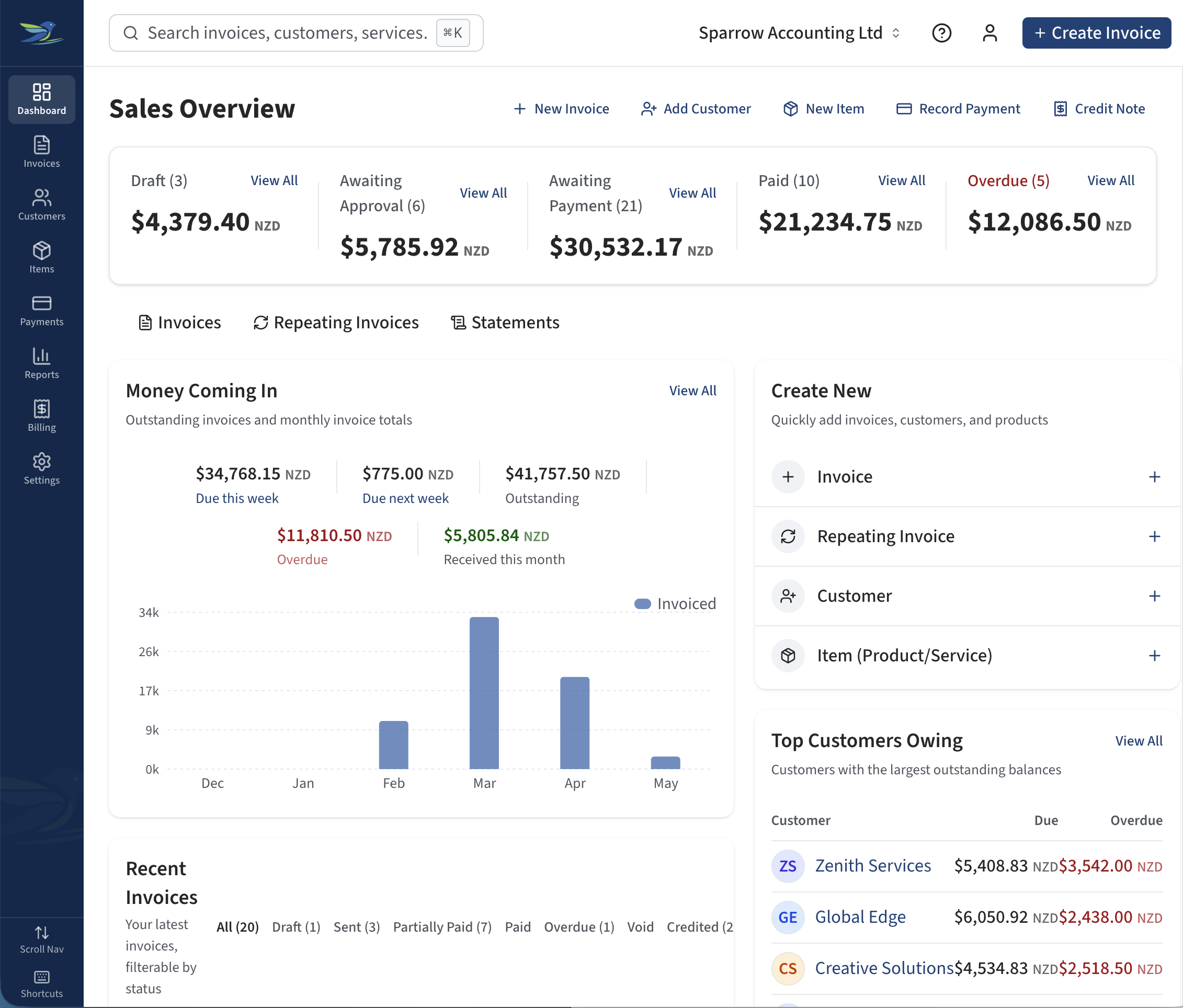Switch to the Repeating Invoices tab
The width and height of the screenshot is (1183, 1008).
click(x=336, y=323)
